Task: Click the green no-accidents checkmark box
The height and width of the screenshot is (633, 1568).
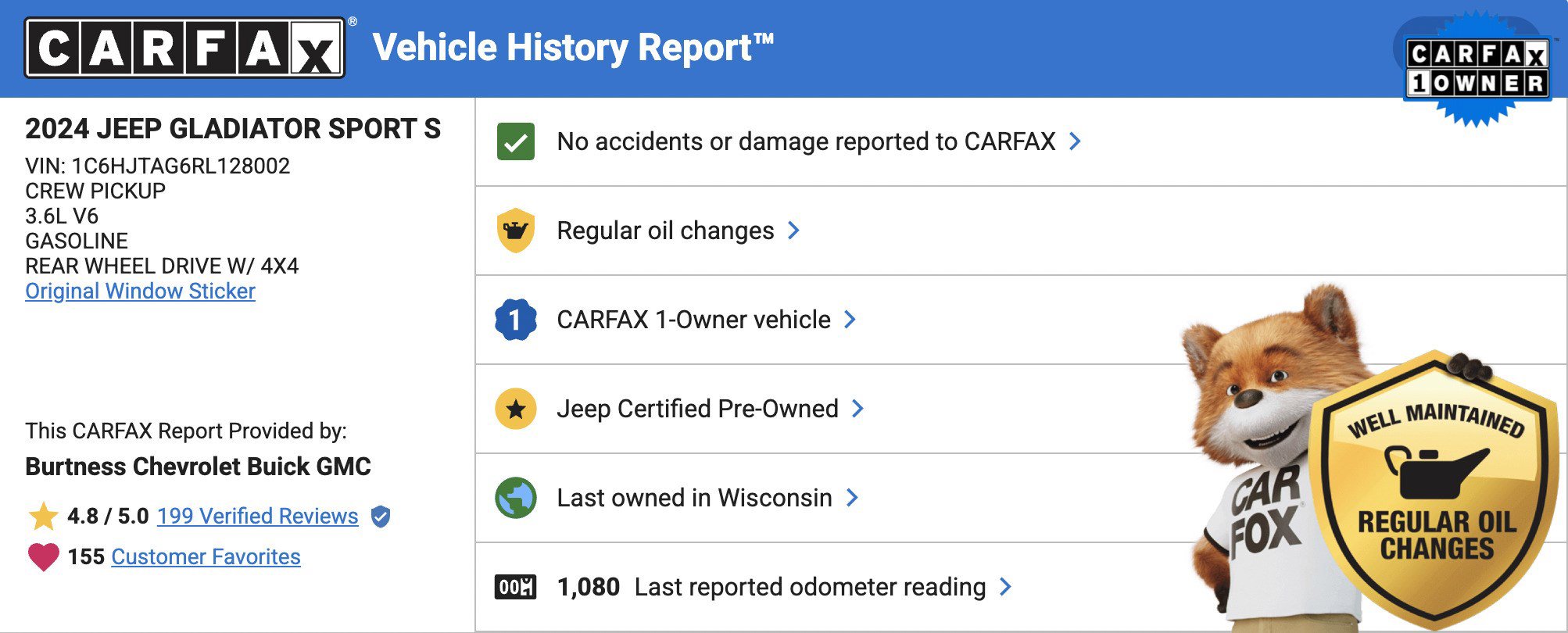Action: (x=516, y=141)
